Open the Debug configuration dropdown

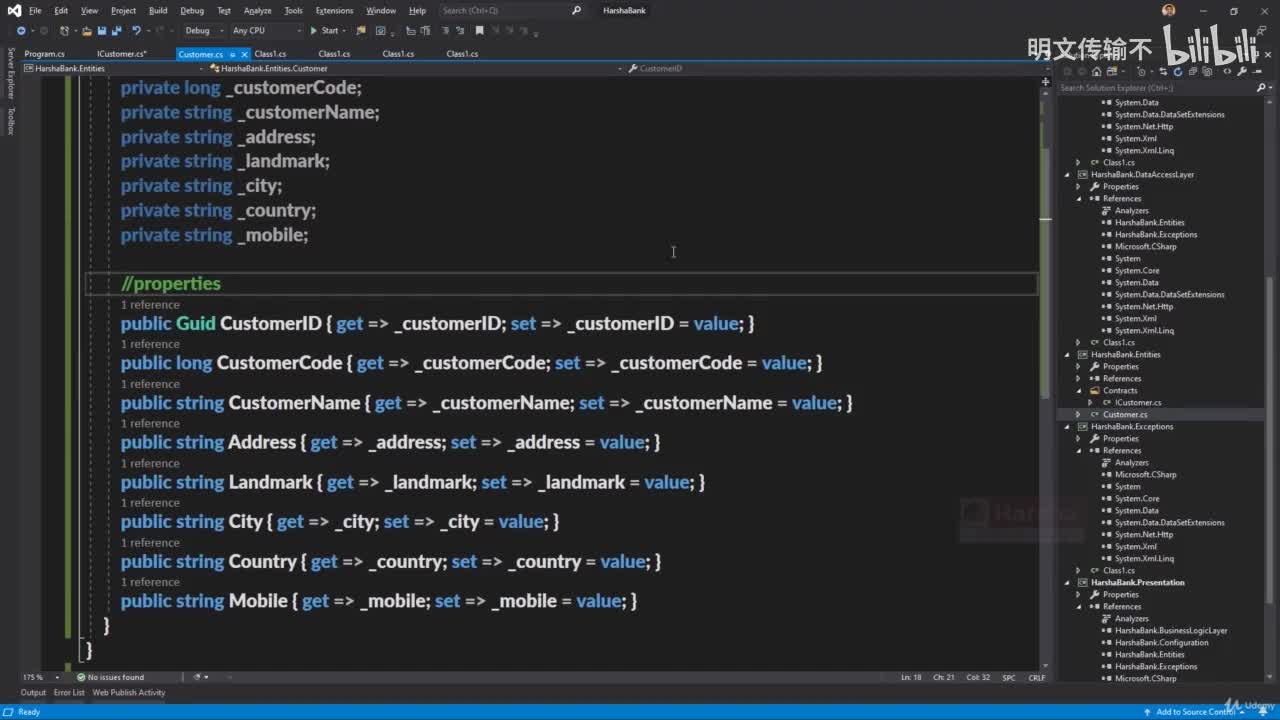pyautogui.click(x=203, y=31)
